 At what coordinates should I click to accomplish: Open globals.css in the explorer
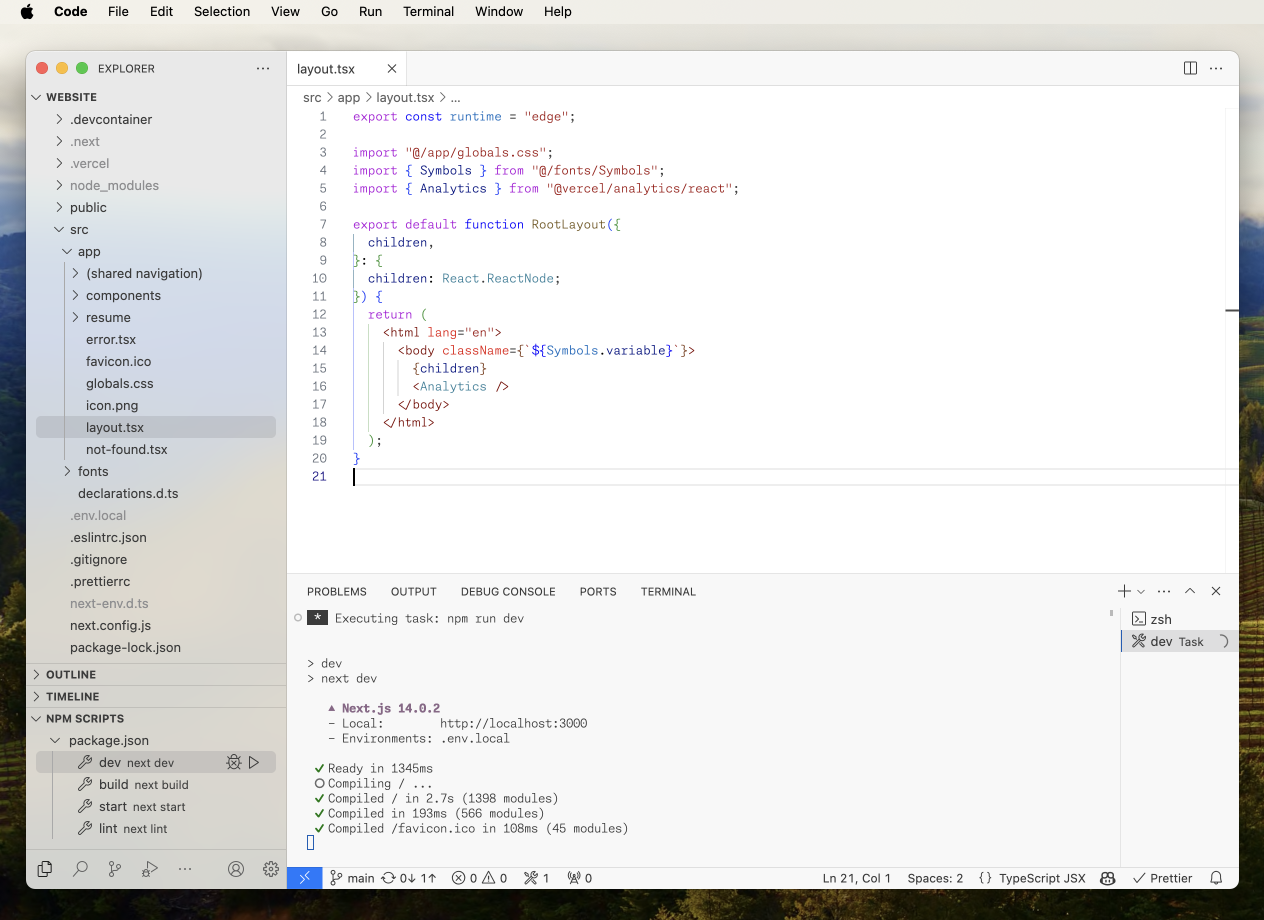point(119,383)
